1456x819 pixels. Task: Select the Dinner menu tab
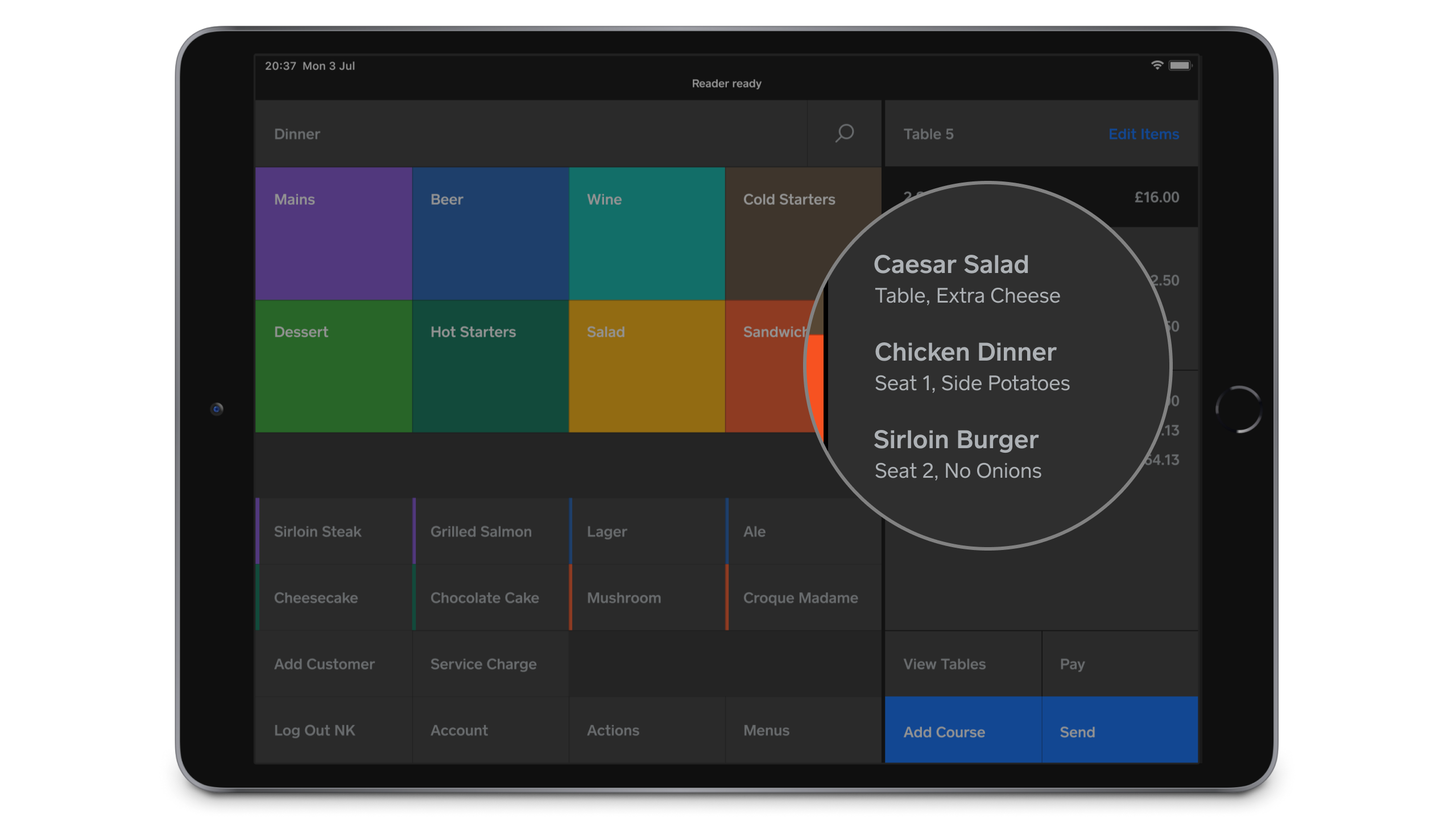click(x=297, y=134)
